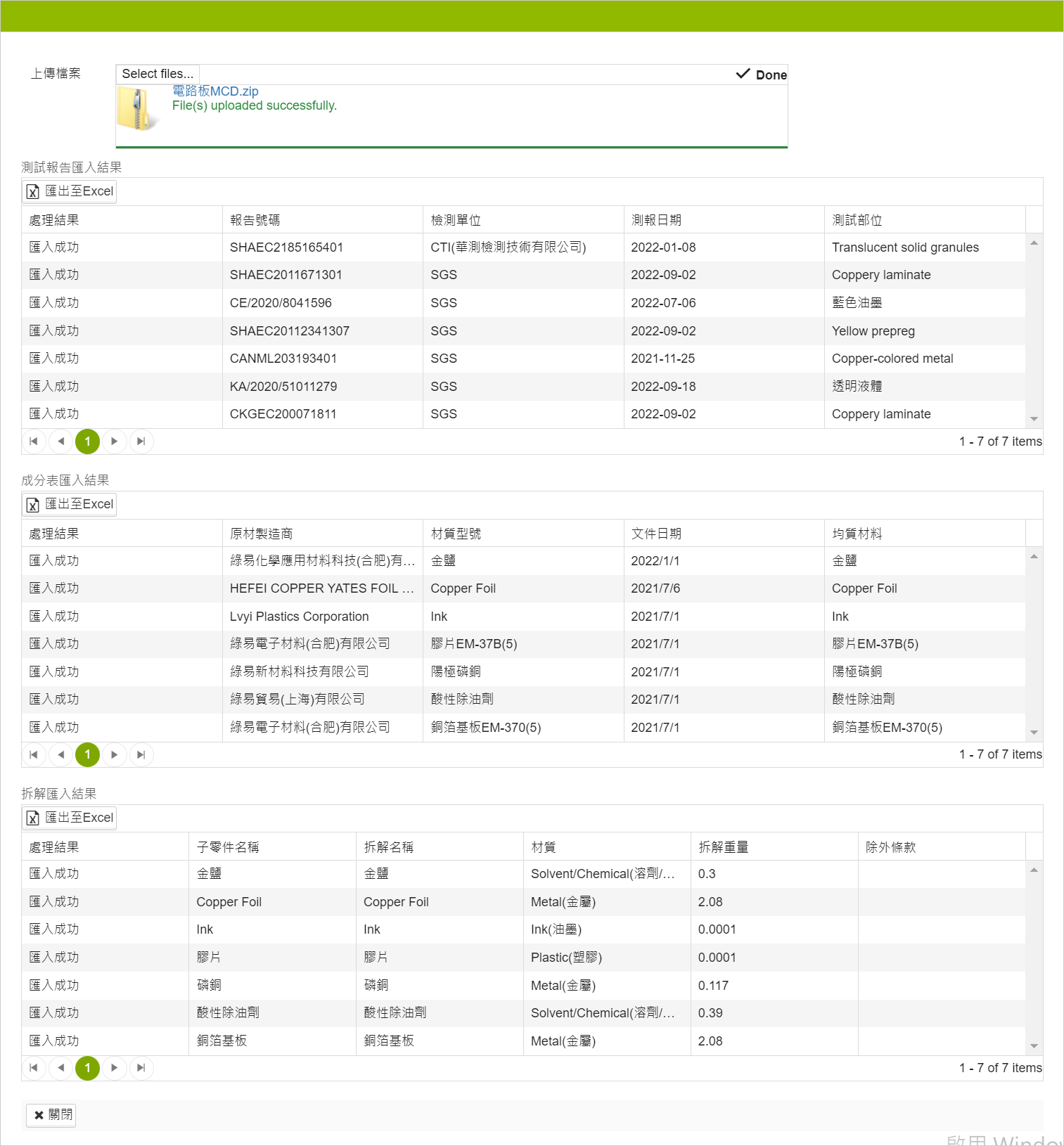Select report number CKGEC200071811 cell
The width and height of the screenshot is (1064, 1146).
tap(323, 414)
